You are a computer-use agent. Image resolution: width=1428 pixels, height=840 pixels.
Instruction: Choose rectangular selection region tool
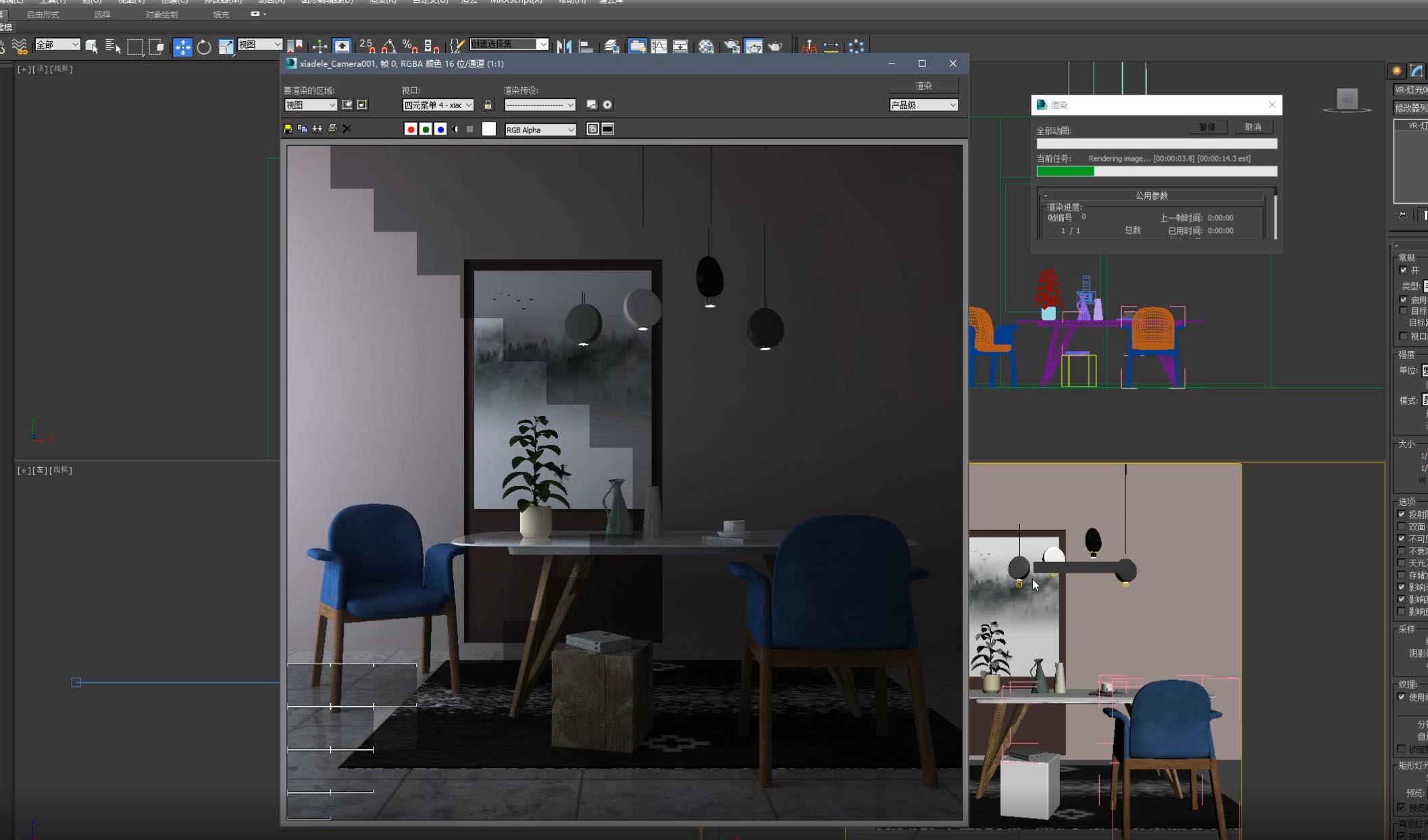click(135, 47)
